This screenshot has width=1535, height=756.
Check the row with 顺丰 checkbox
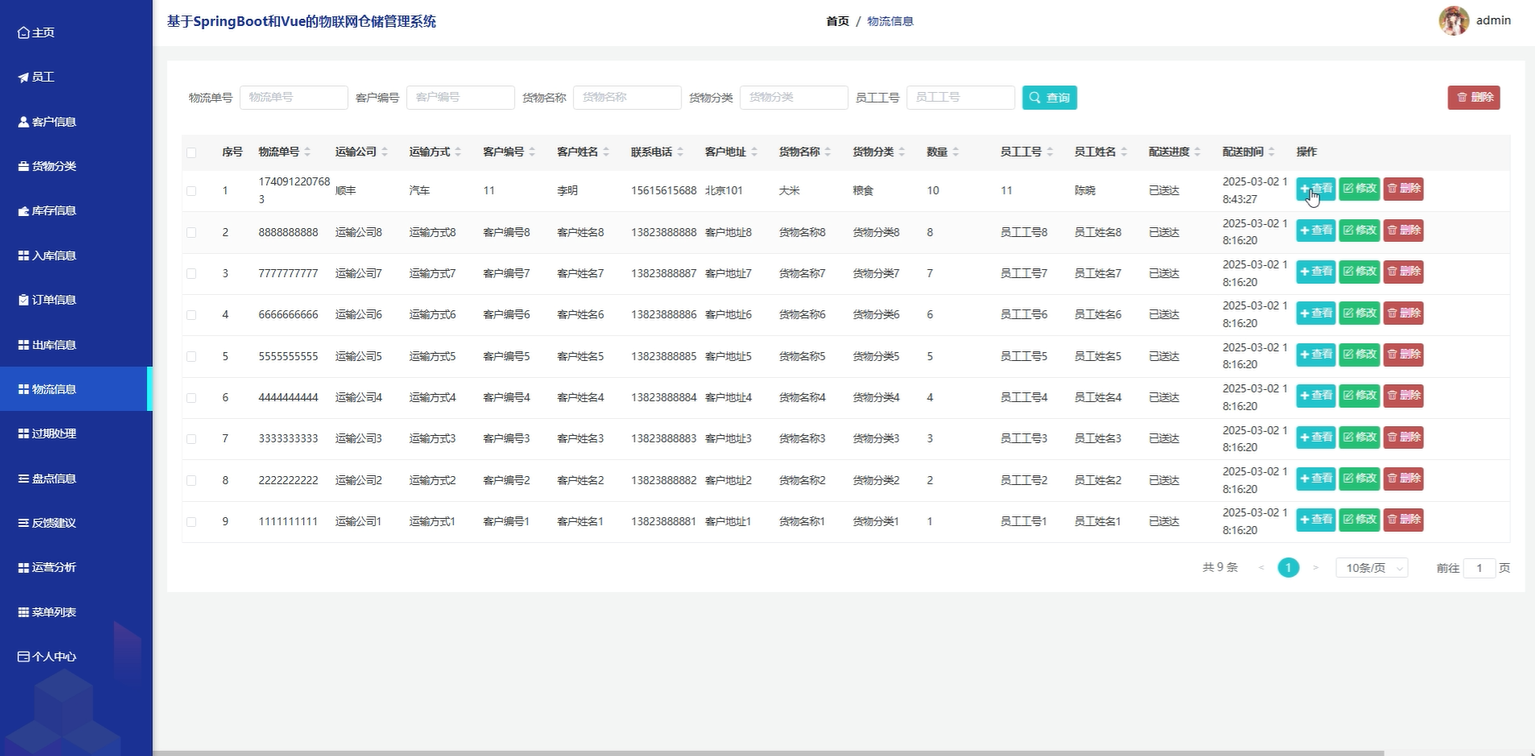(x=191, y=190)
